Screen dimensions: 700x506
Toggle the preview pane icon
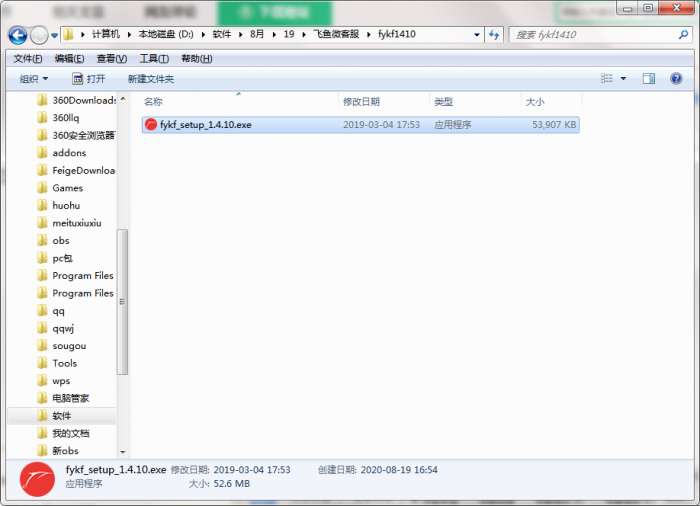(649, 79)
